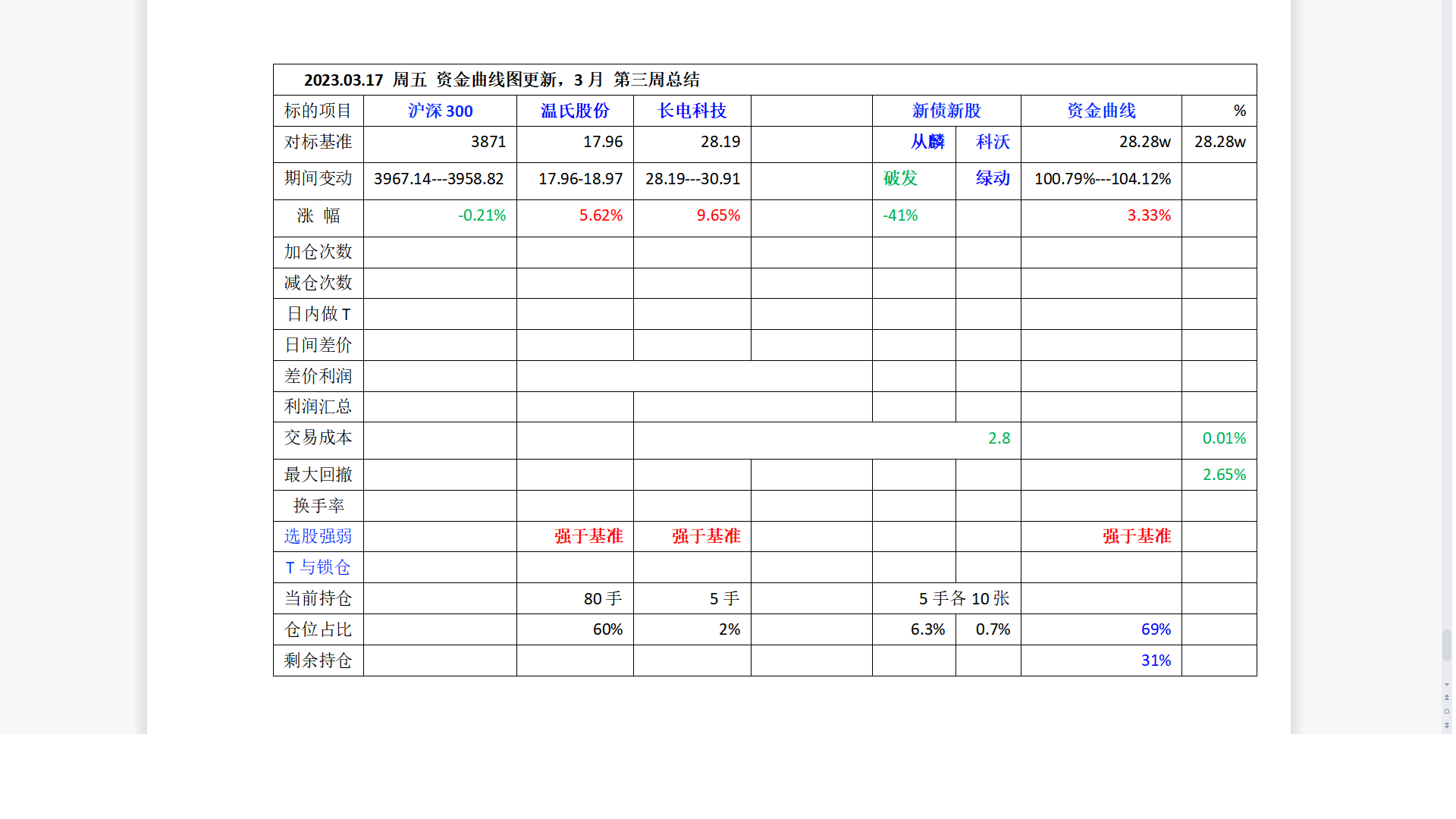Click the blue 长电科技 header text

click(692, 111)
